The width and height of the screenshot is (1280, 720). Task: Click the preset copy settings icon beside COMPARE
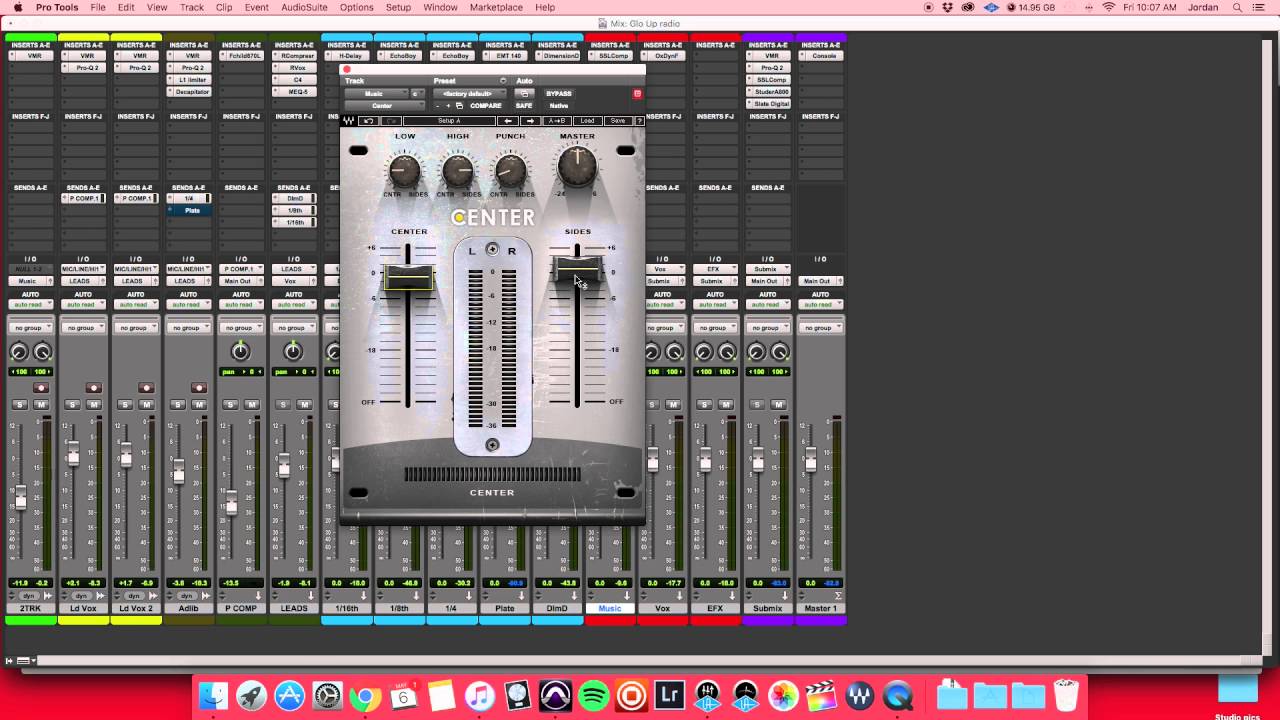point(459,106)
